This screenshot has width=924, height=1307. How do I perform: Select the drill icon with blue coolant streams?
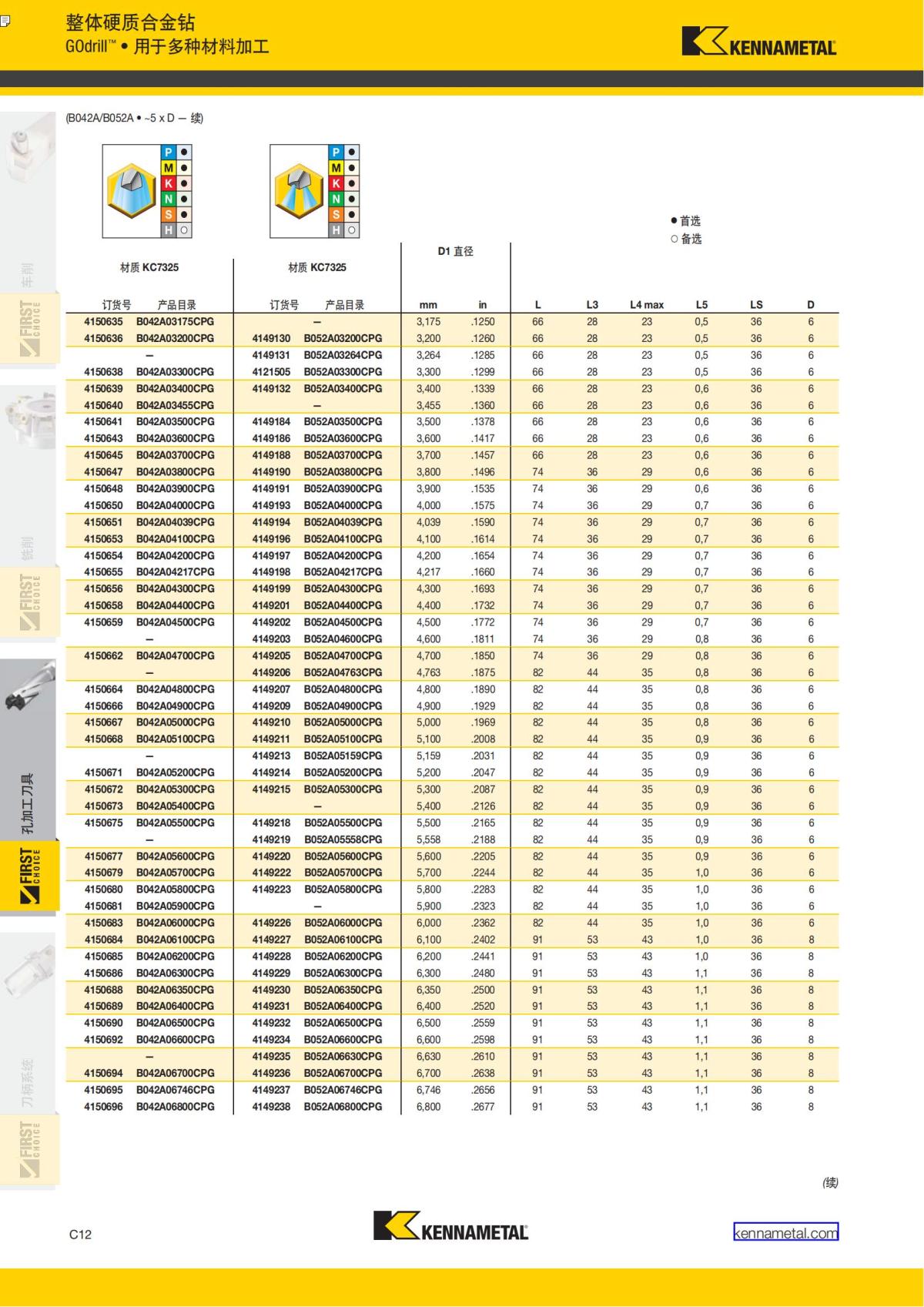coord(299,191)
